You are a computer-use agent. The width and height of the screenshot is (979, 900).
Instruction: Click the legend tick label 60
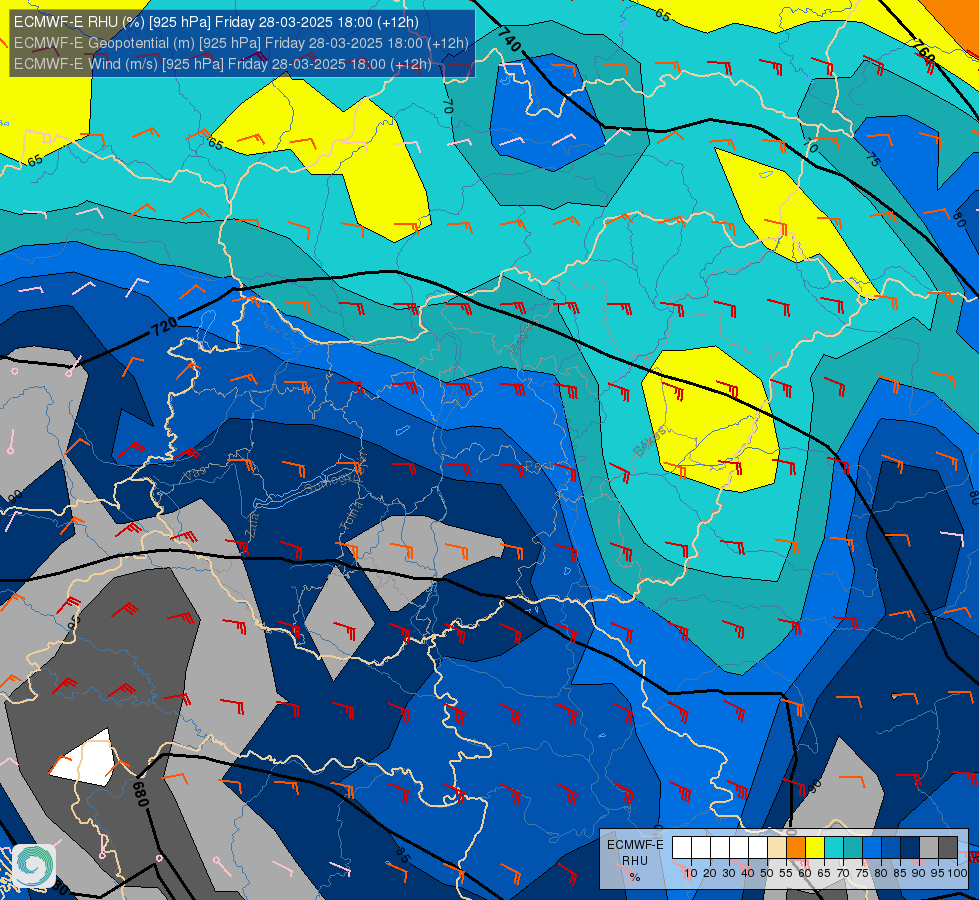tap(805, 873)
